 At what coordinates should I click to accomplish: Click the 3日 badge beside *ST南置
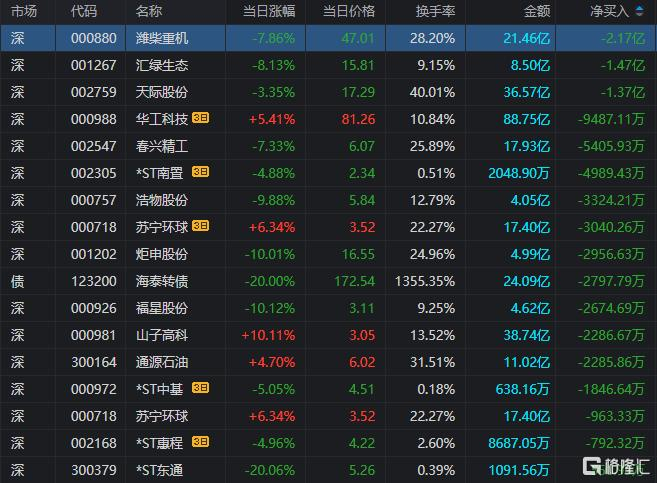201,173
